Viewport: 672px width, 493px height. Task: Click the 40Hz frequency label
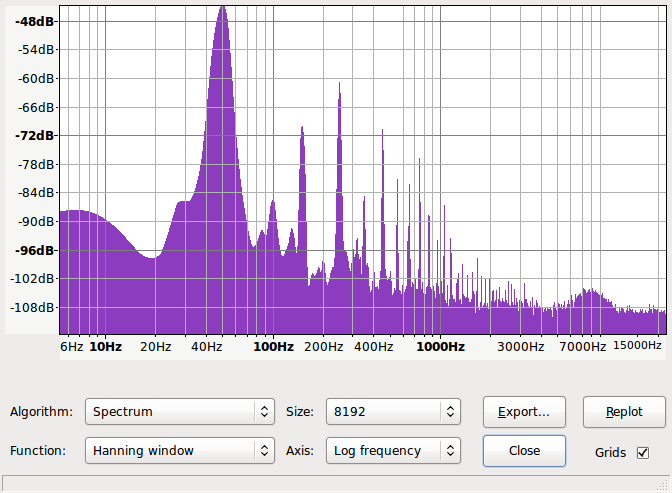(207, 346)
